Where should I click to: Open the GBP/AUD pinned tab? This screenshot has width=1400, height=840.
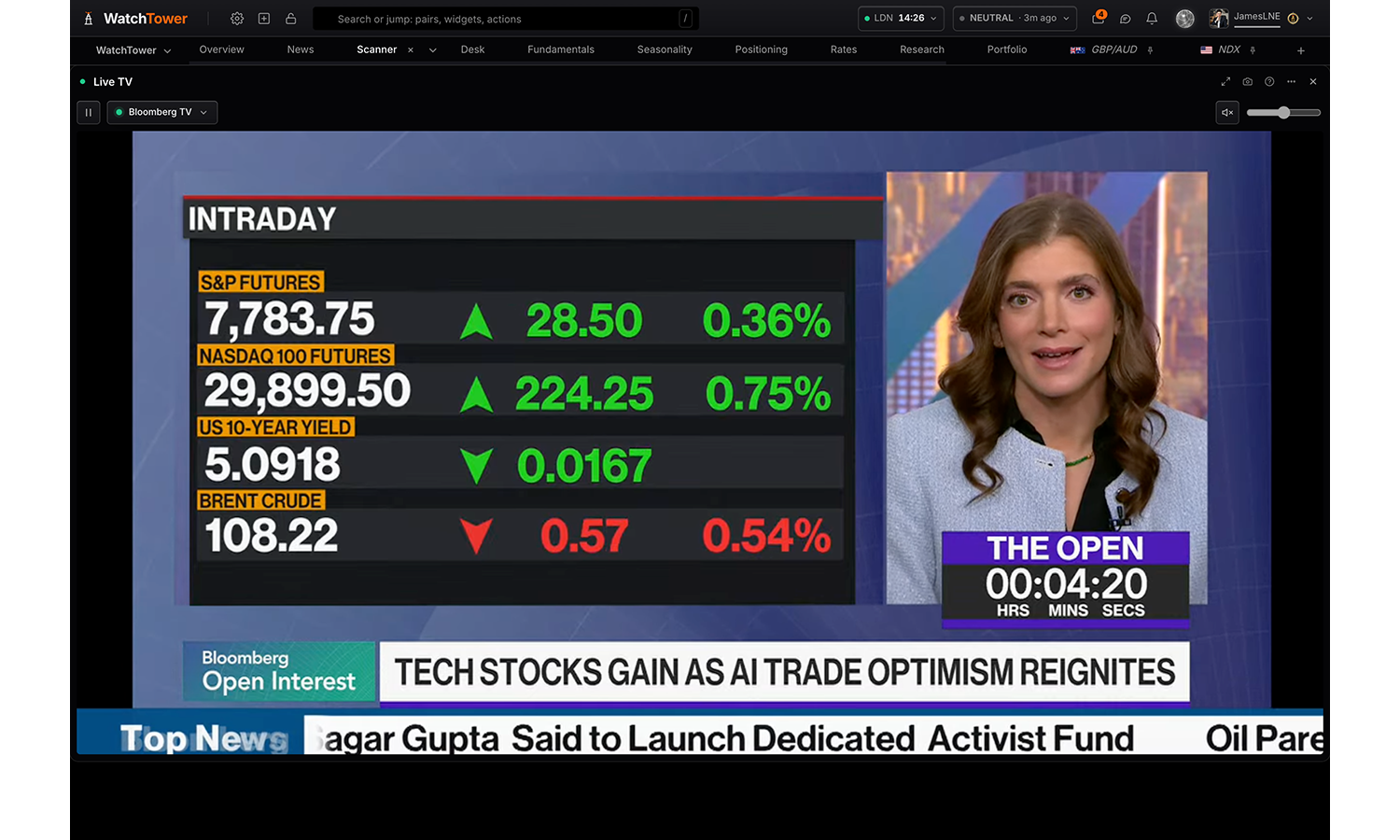point(1104,49)
